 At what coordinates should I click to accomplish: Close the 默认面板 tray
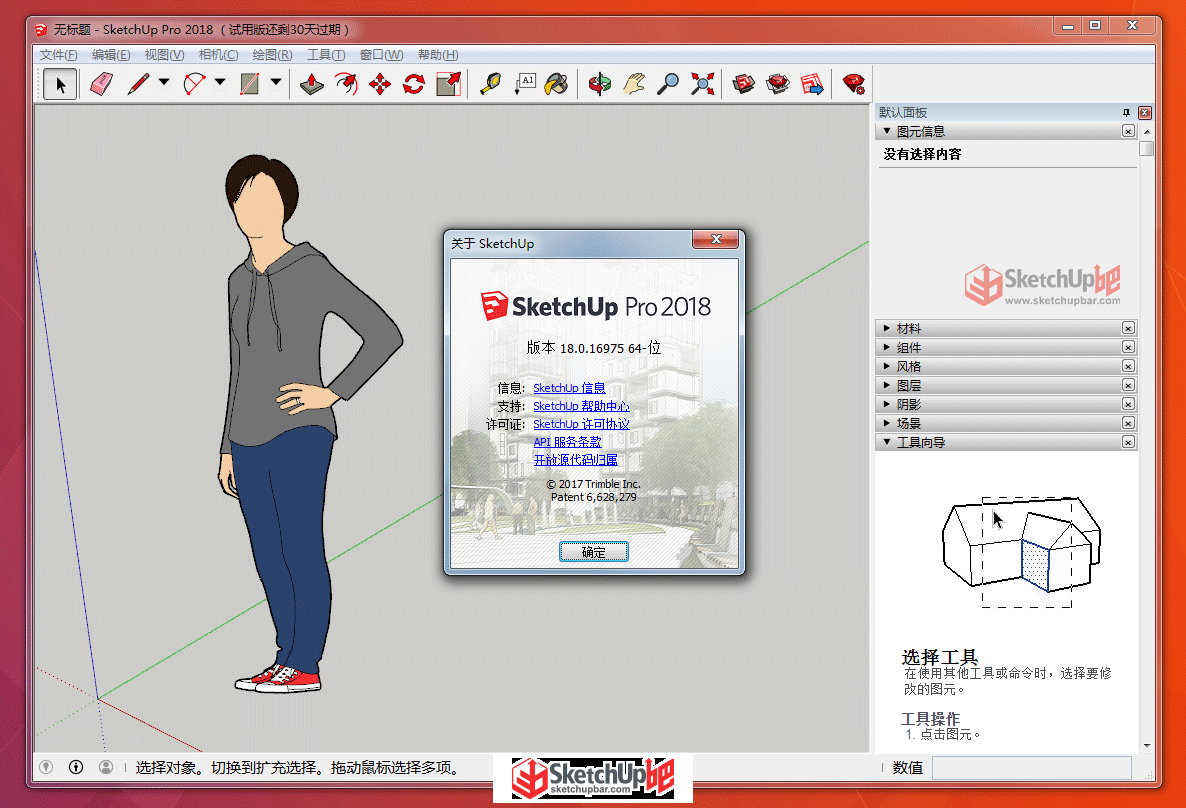[1145, 113]
